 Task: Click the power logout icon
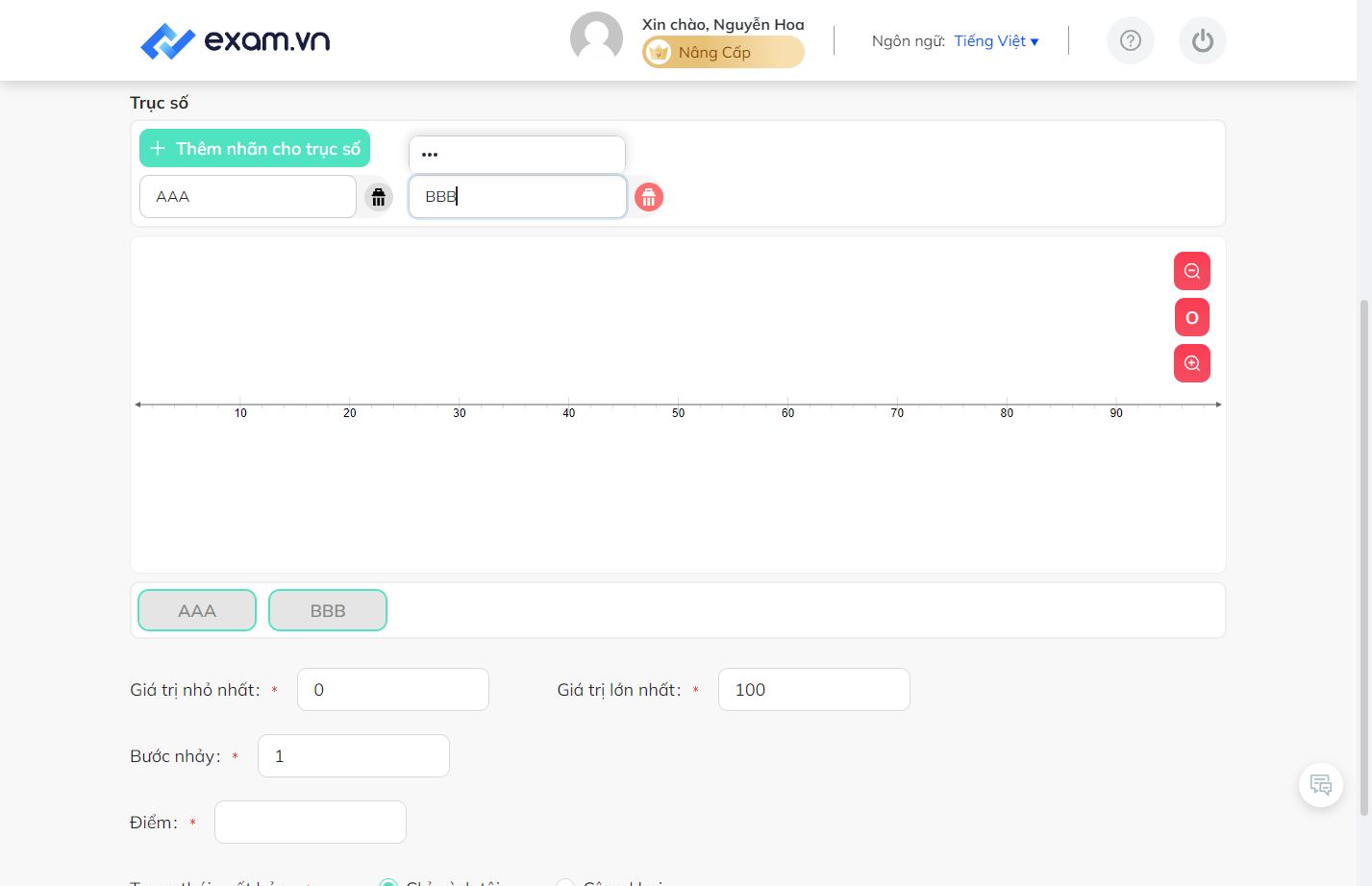(x=1203, y=40)
